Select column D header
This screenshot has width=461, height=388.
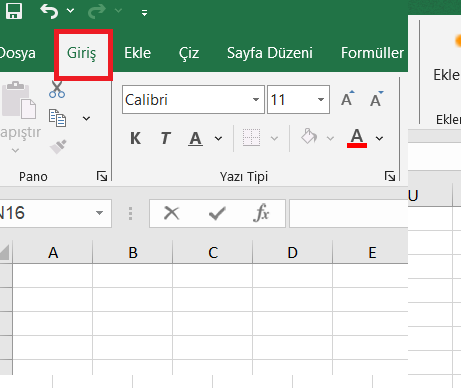(293, 252)
